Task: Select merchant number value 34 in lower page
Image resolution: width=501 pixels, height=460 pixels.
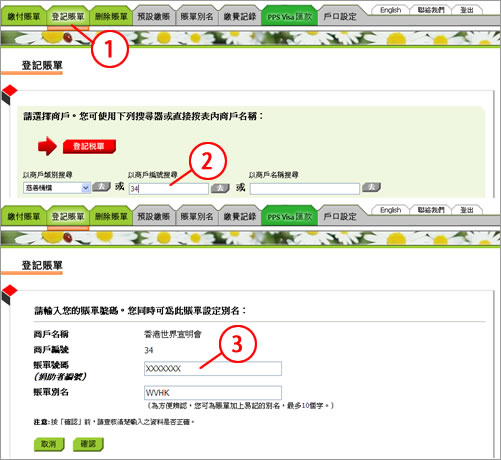Action: [x=149, y=350]
